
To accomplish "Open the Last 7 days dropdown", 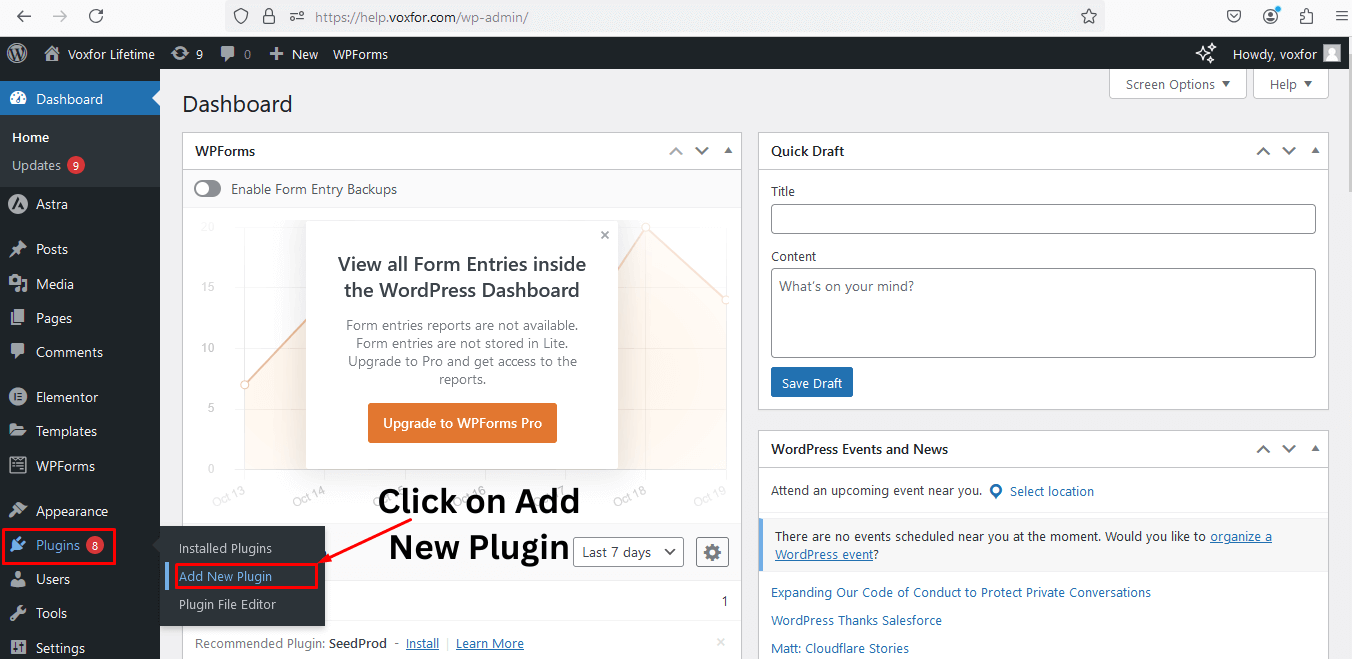I will (628, 551).
